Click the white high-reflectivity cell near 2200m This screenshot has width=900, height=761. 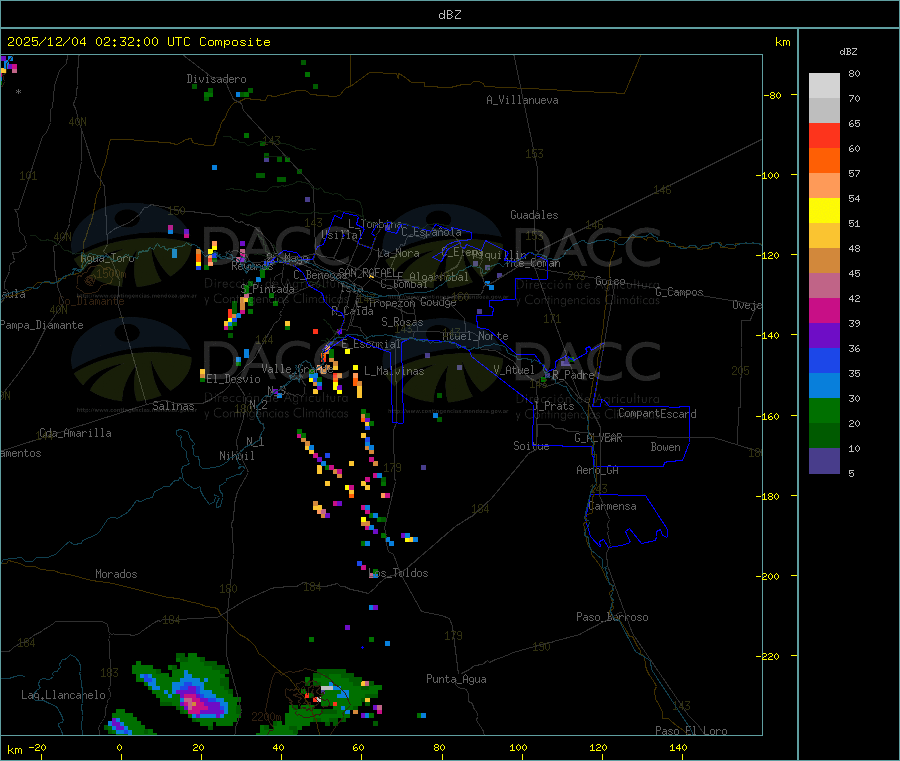point(327,688)
